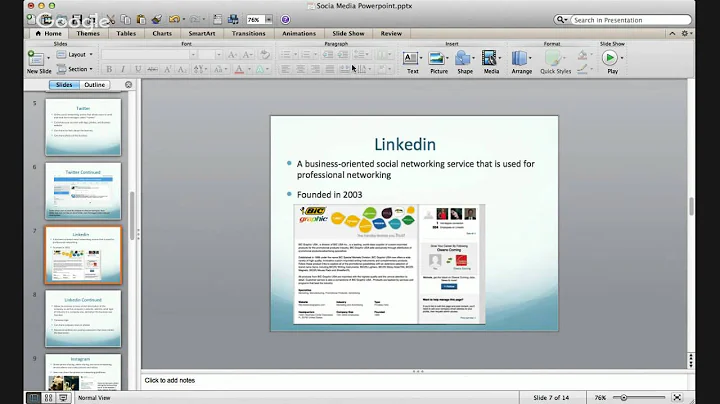Click the Align Text Left icon
Screen dimensions: 720x404
(285, 69)
